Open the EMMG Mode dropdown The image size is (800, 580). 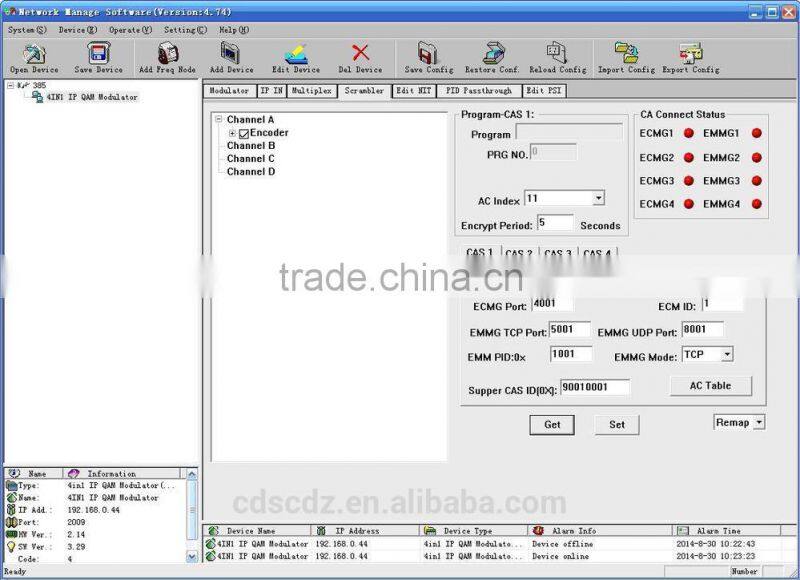[726, 355]
